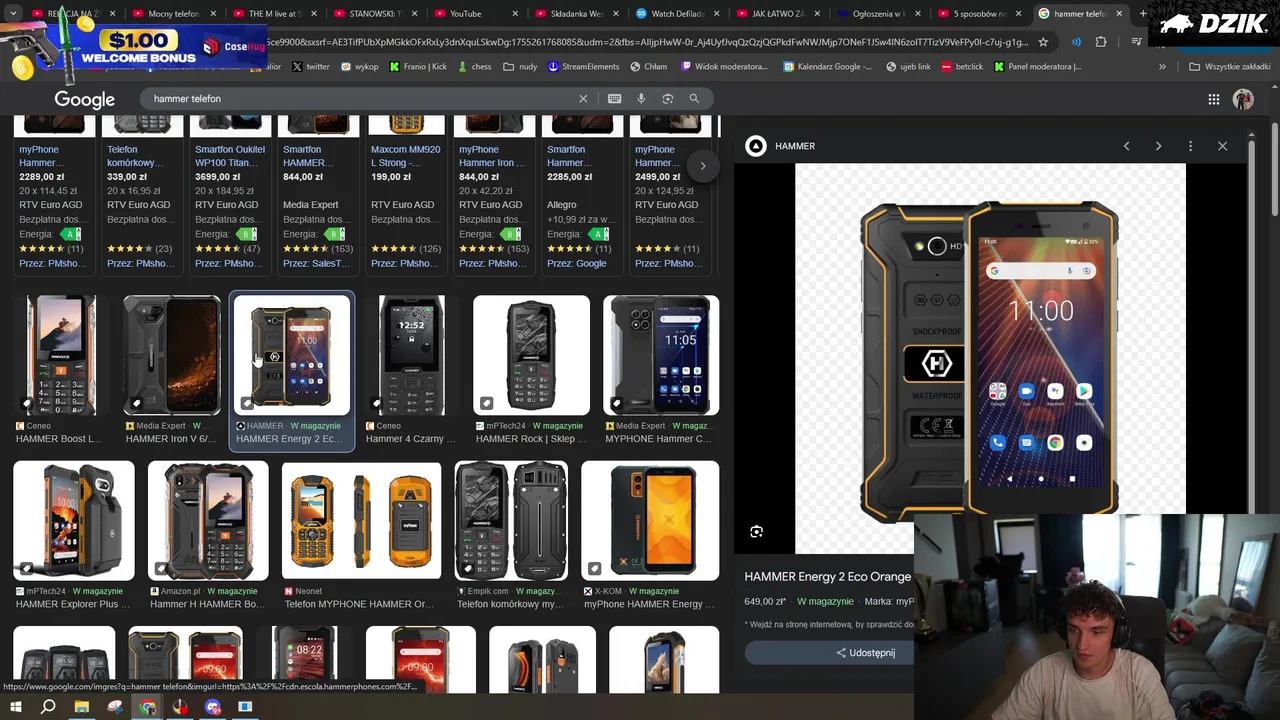Start voice search with the microphone icon
Screen dimensions: 1280x720
[x=641, y=99]
